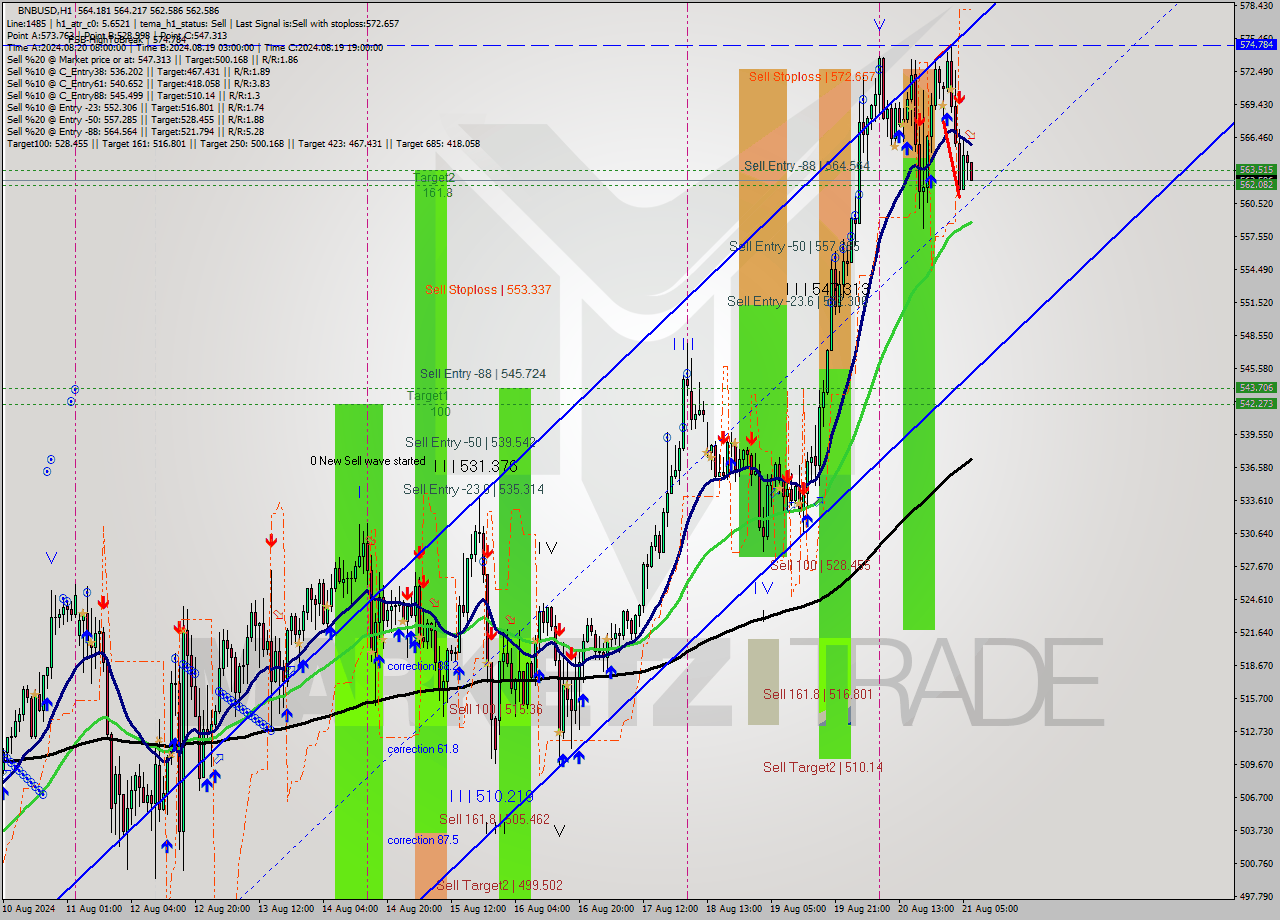Click the green 543.706 price tag
This screenshot has height=920, width=1280.
coord(1256,387)
